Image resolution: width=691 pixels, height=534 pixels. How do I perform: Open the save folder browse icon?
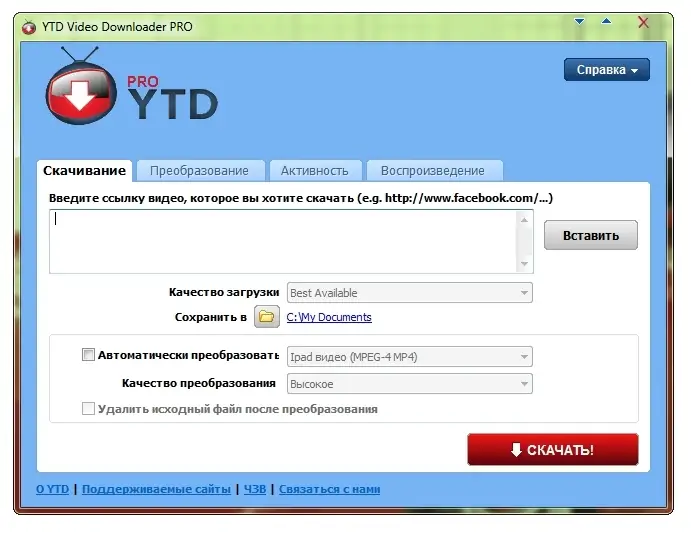pyautogui.click(x=267, y=316)
